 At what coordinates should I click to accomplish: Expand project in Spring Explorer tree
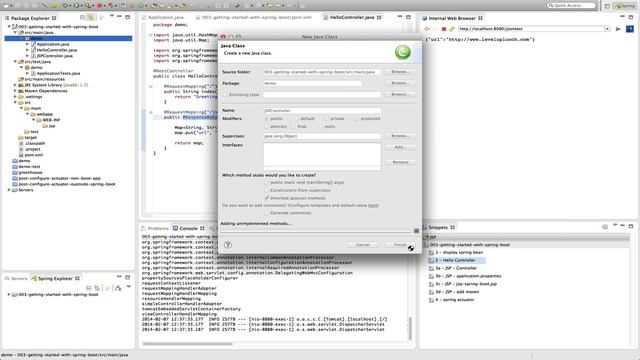point(9,294)
